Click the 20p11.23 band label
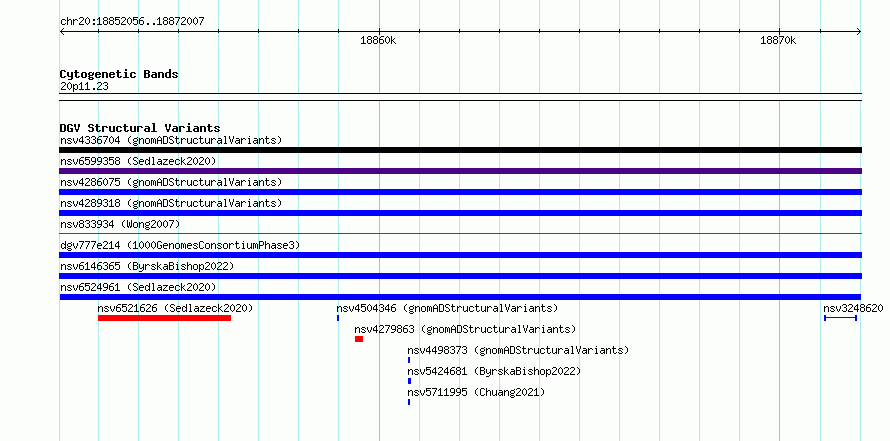This screenshot has width=890, height=441. tap(84, 87)
